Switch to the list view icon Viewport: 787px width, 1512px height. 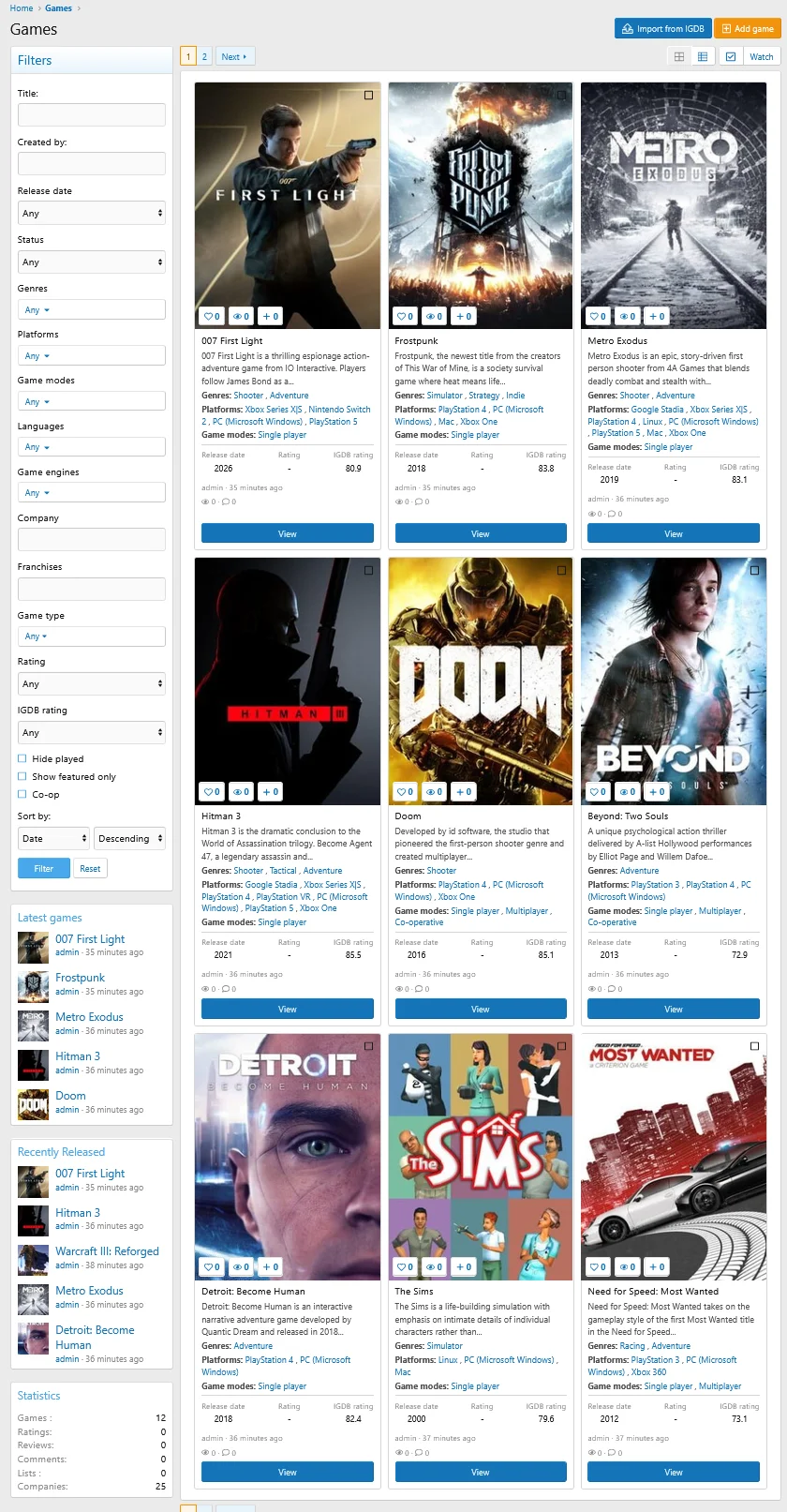point(703,56)
